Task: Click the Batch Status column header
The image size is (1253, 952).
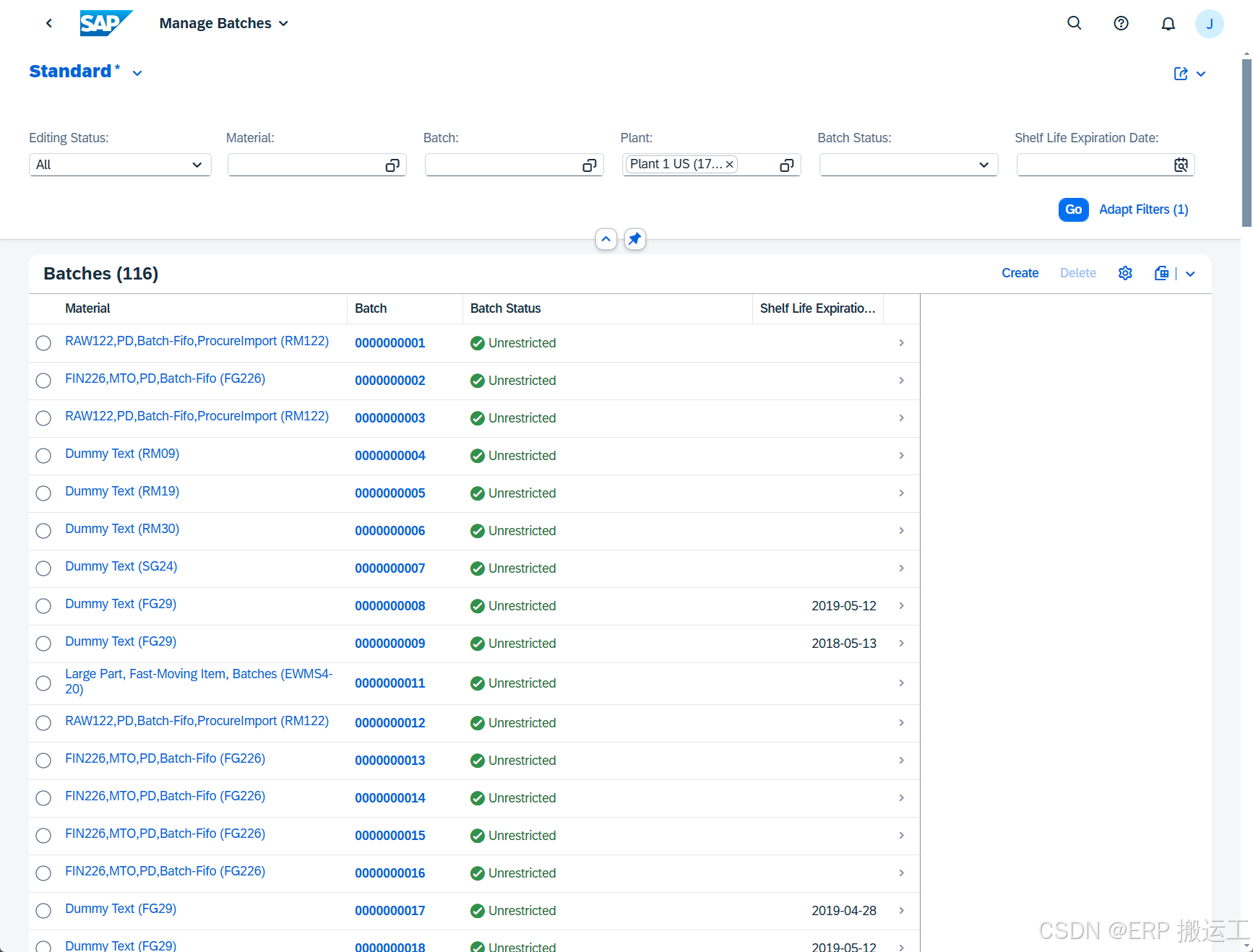Action: pos(505,308)
